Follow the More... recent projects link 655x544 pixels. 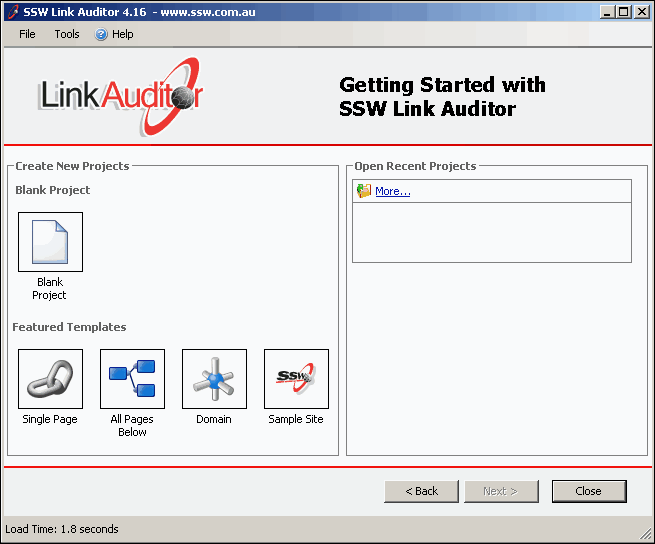392,191
